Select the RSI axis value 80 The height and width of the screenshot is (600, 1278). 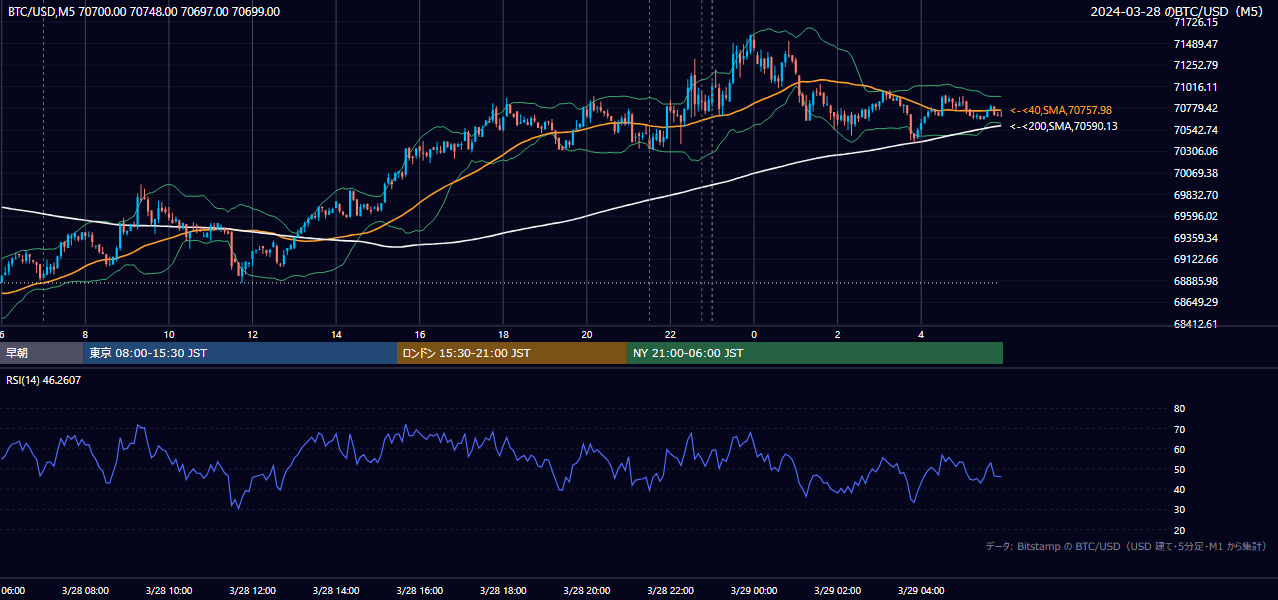[1179, 409]
